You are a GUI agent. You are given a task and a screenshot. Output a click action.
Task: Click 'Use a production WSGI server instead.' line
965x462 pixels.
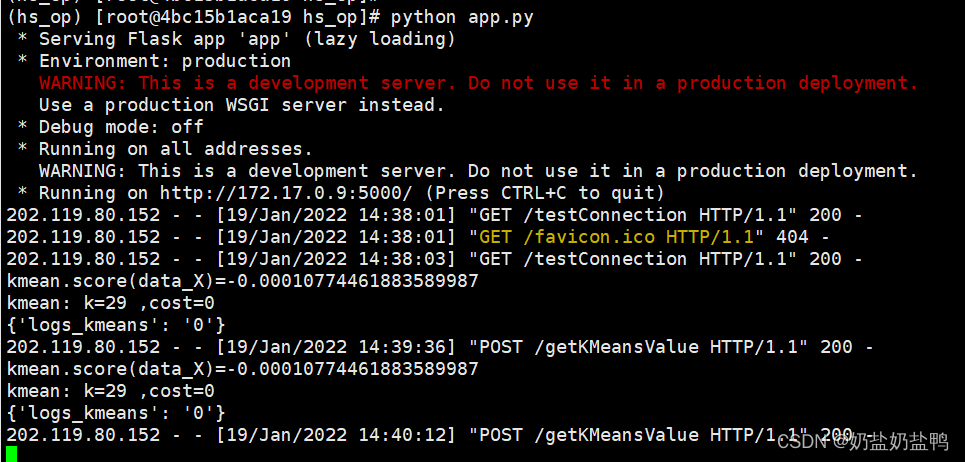(242, 105)
